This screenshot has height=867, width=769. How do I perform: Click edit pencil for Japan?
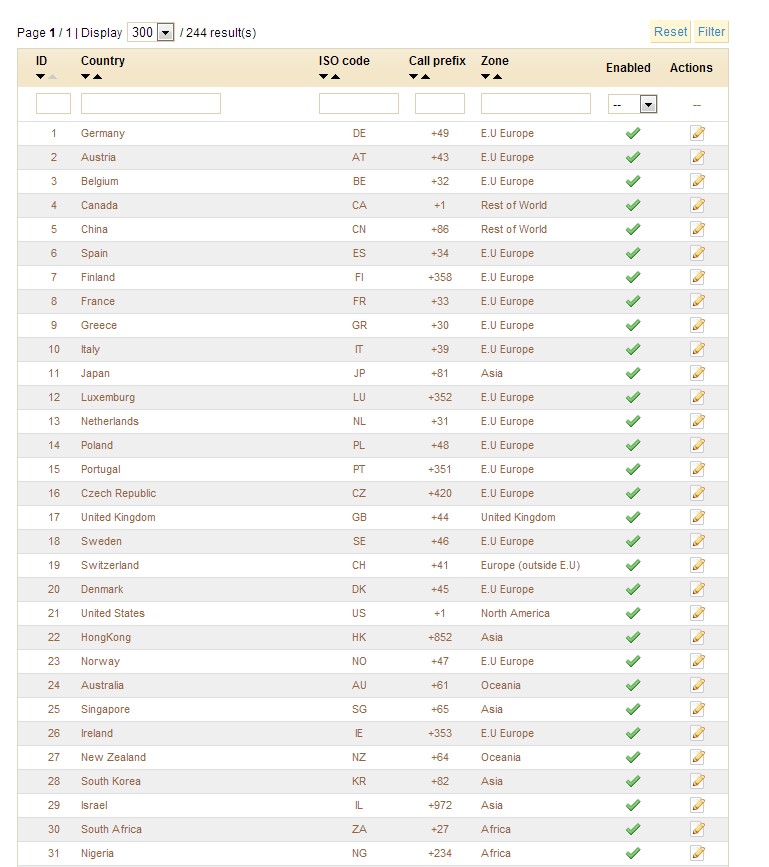tap(697, 373)
